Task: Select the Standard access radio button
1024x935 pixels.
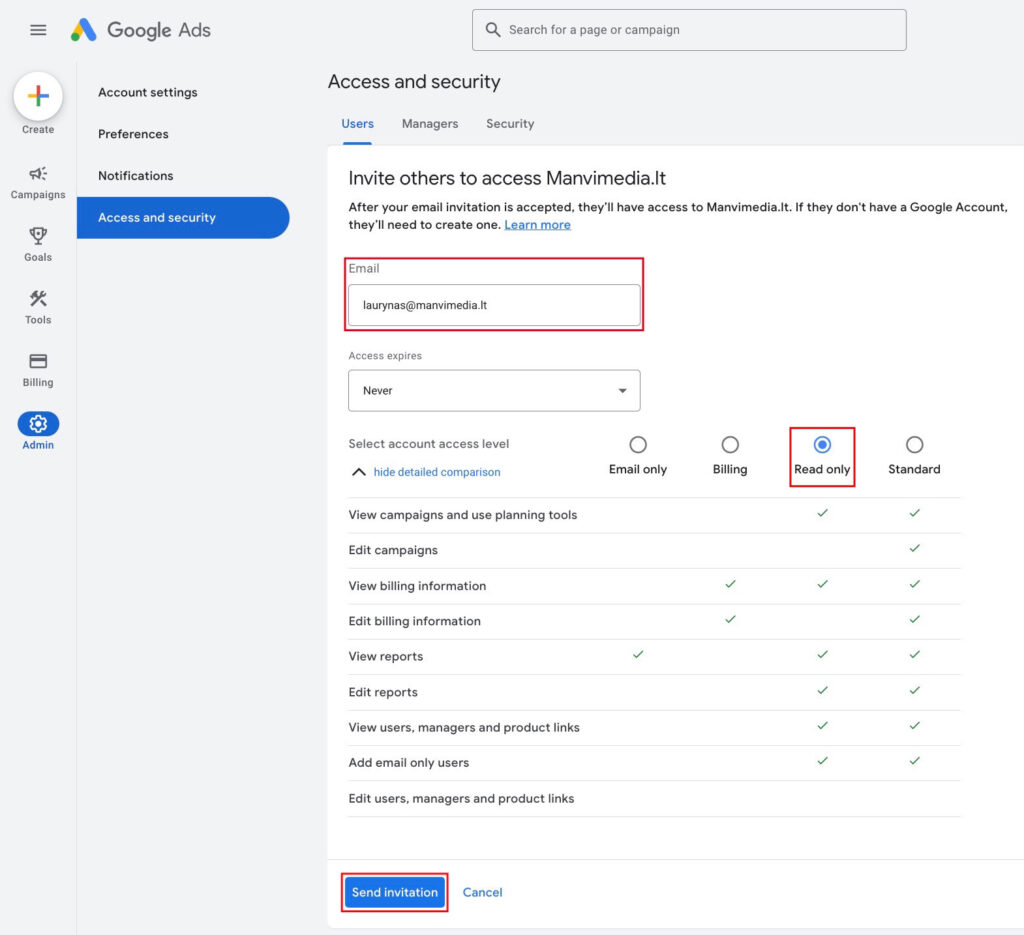Action: coord(914,445)
